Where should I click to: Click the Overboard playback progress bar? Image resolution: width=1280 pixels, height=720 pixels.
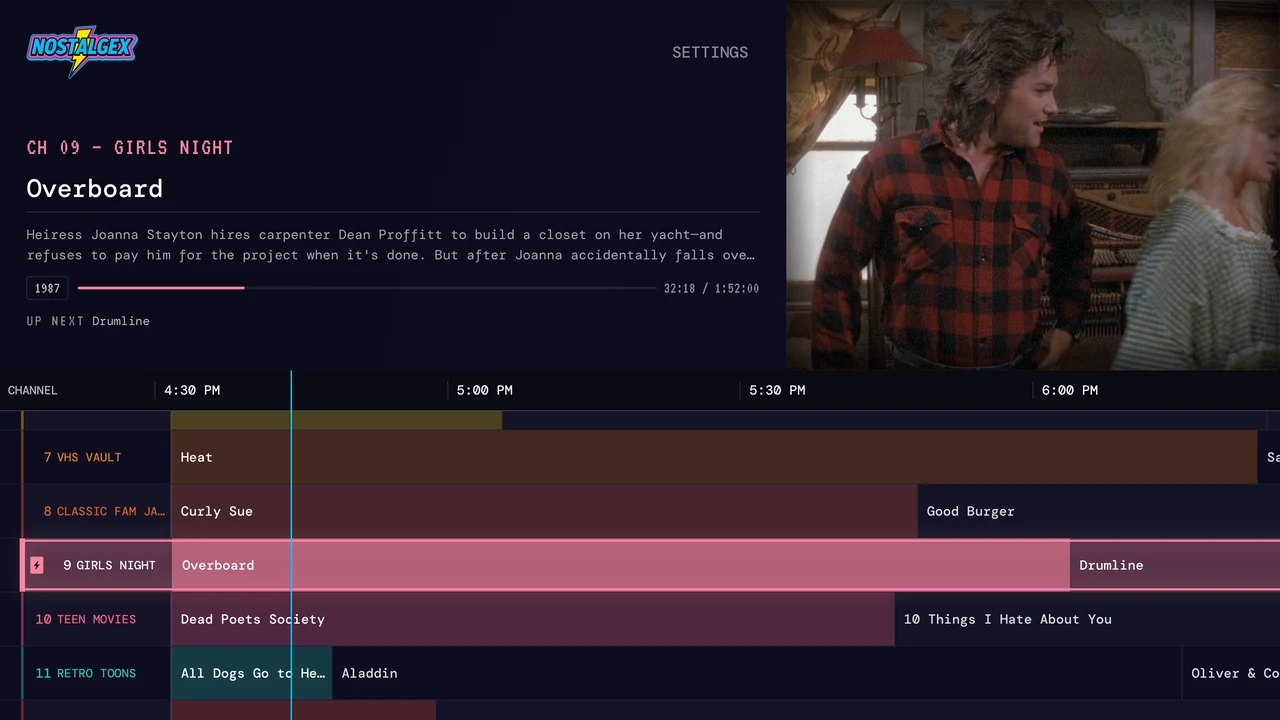(366, 288)
